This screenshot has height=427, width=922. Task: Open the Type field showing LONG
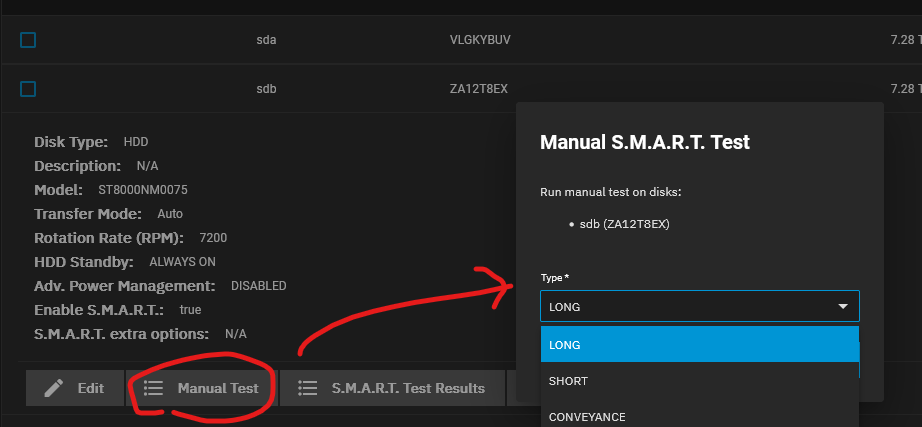[700, 306]
